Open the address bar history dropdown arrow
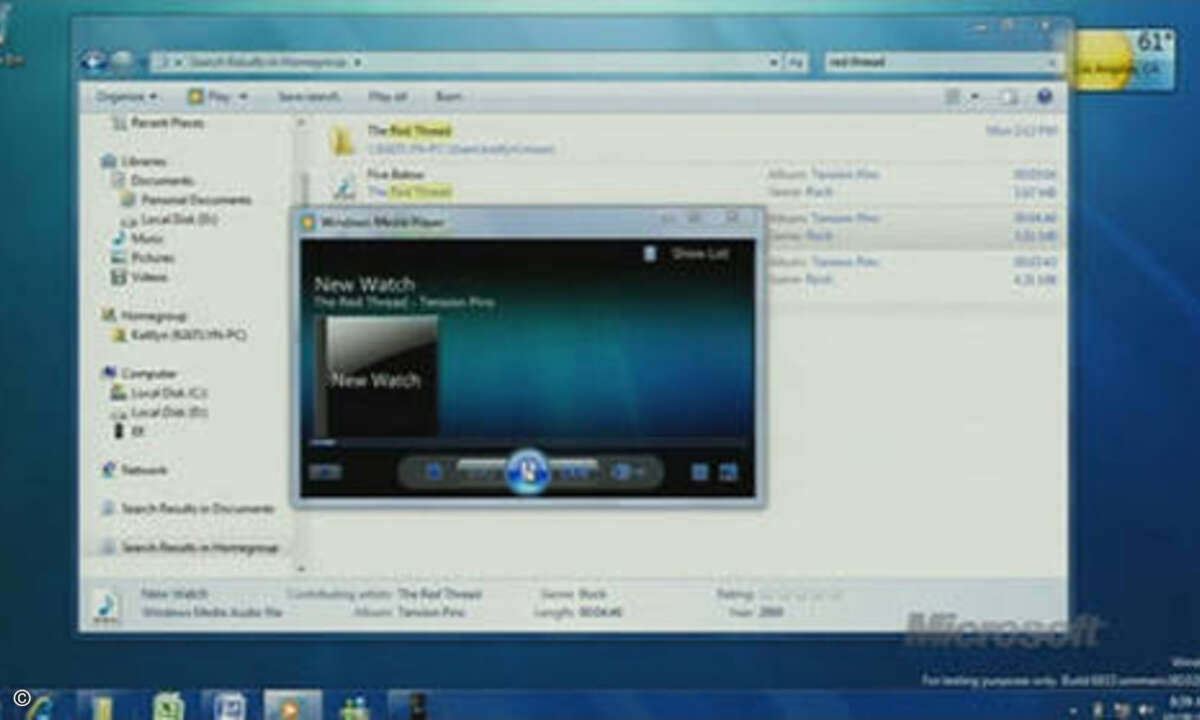 coord(773,62)
